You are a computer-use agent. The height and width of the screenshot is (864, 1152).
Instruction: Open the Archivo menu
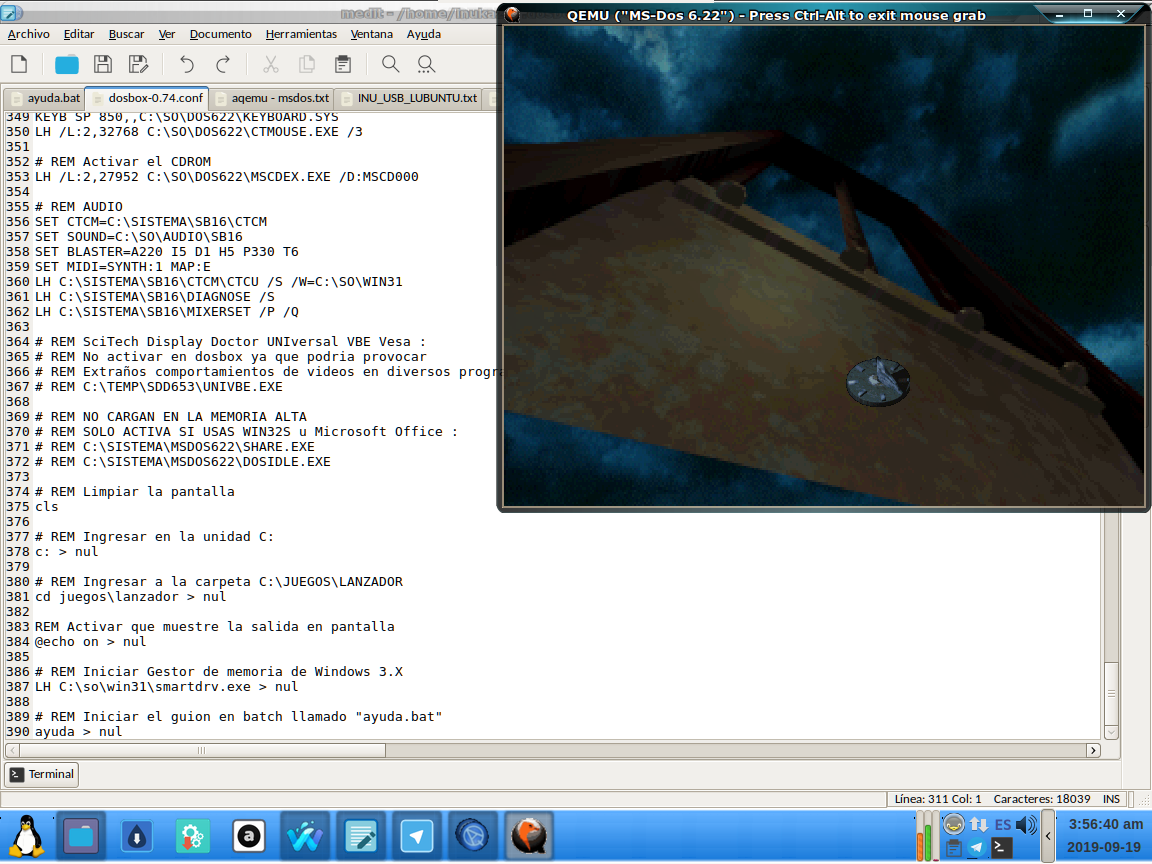(29, 34)
